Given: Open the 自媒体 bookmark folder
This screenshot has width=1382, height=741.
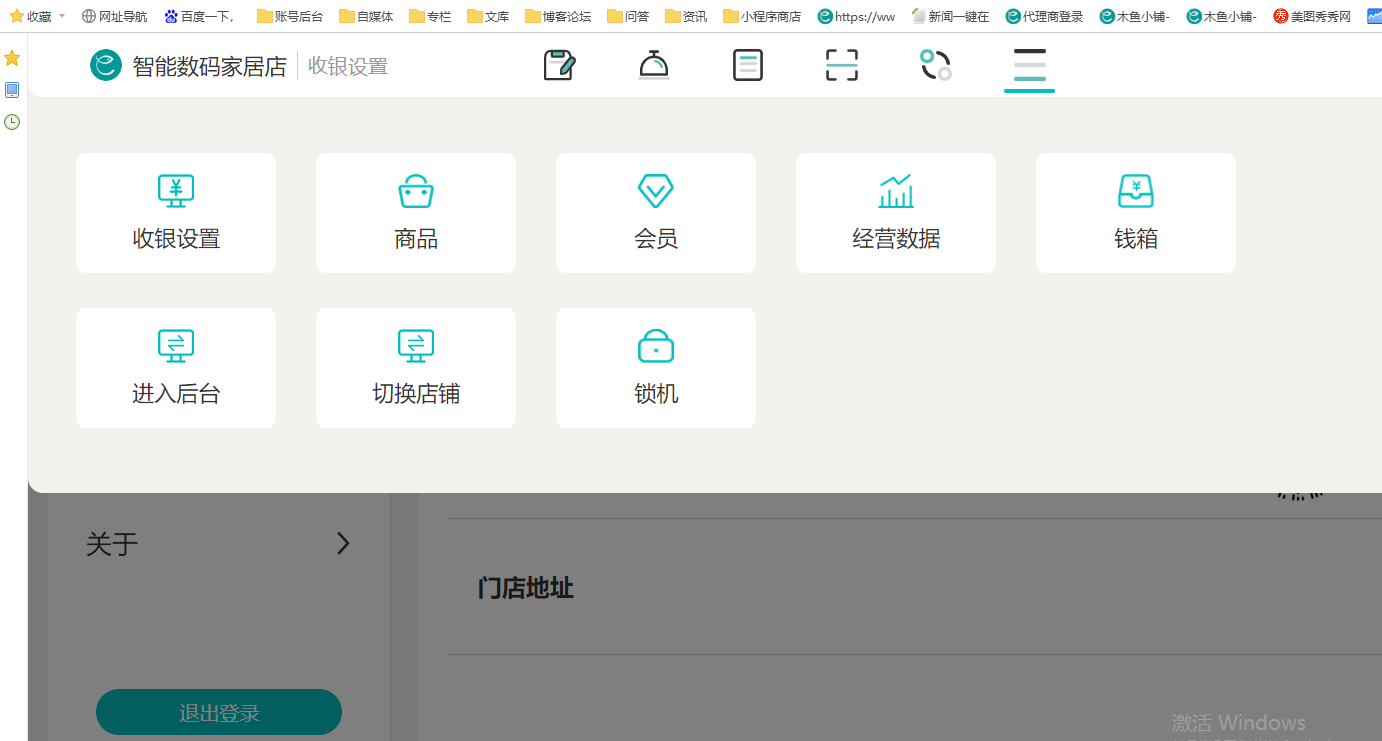Looking at the screenshot, I should [366, 16].
